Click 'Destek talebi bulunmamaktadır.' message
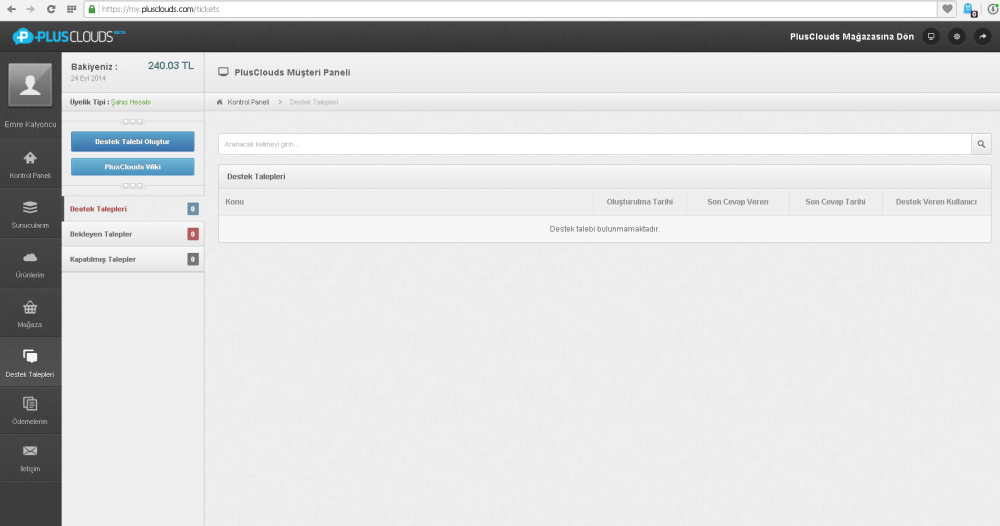1000x526 pixels. 605,229
